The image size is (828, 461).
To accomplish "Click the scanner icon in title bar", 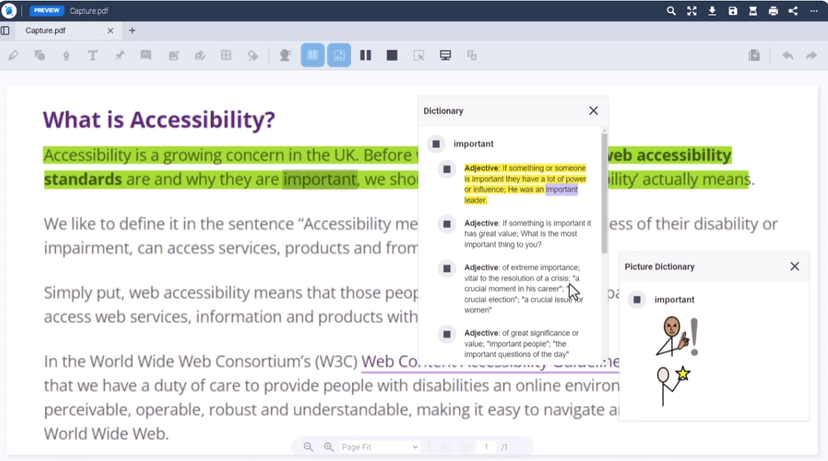I will 753,11.
